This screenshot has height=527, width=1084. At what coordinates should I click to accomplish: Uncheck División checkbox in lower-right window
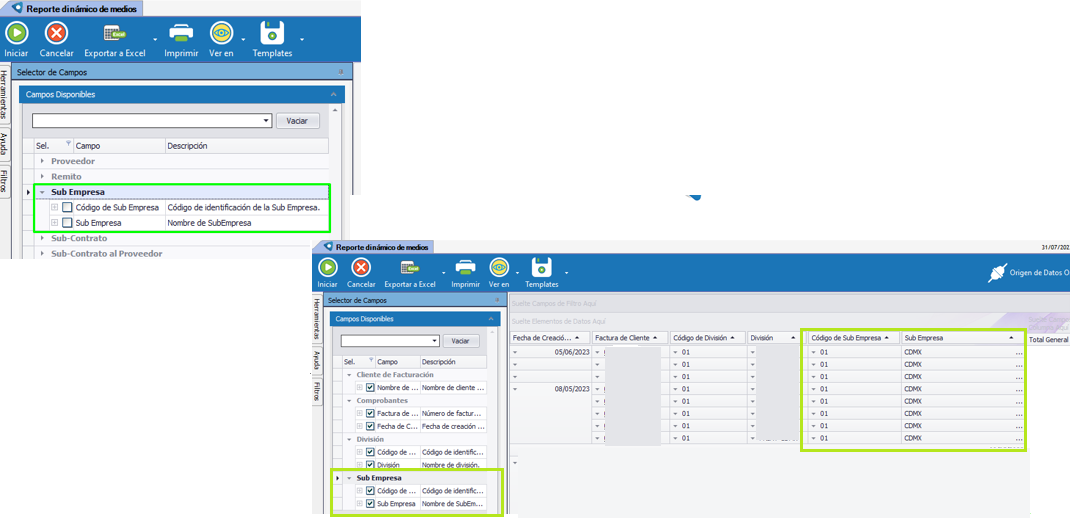coord(370,465)
